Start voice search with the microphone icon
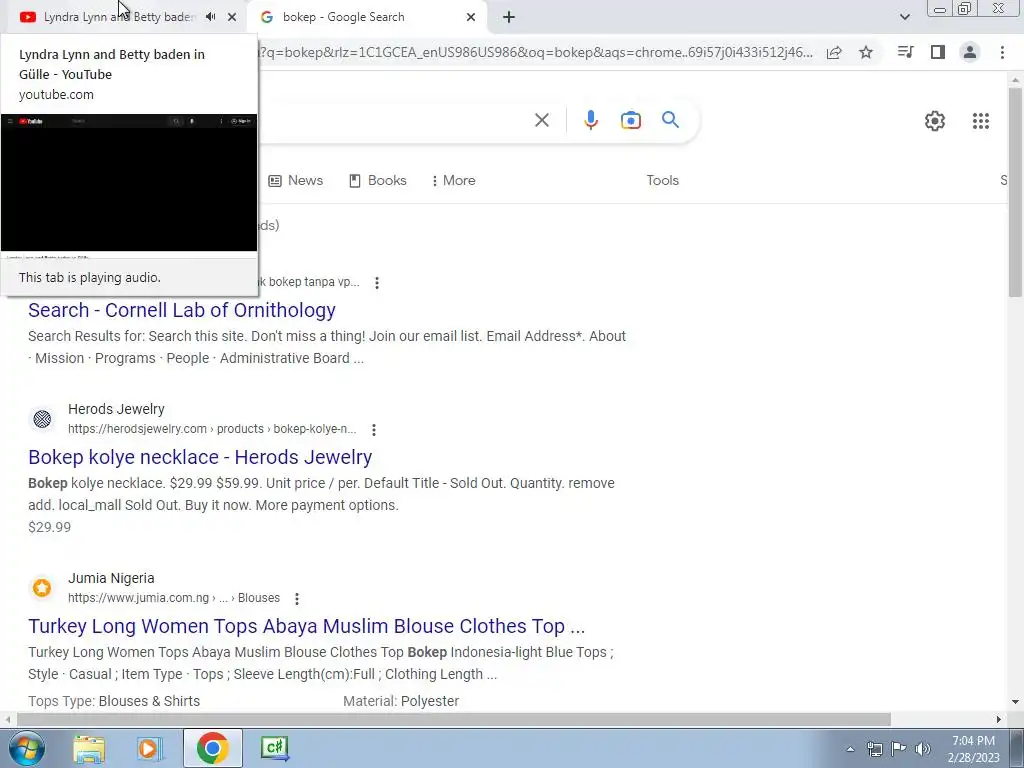This screenshot has width=1024, height=768. pyautogui.click(x=590, y=120)
